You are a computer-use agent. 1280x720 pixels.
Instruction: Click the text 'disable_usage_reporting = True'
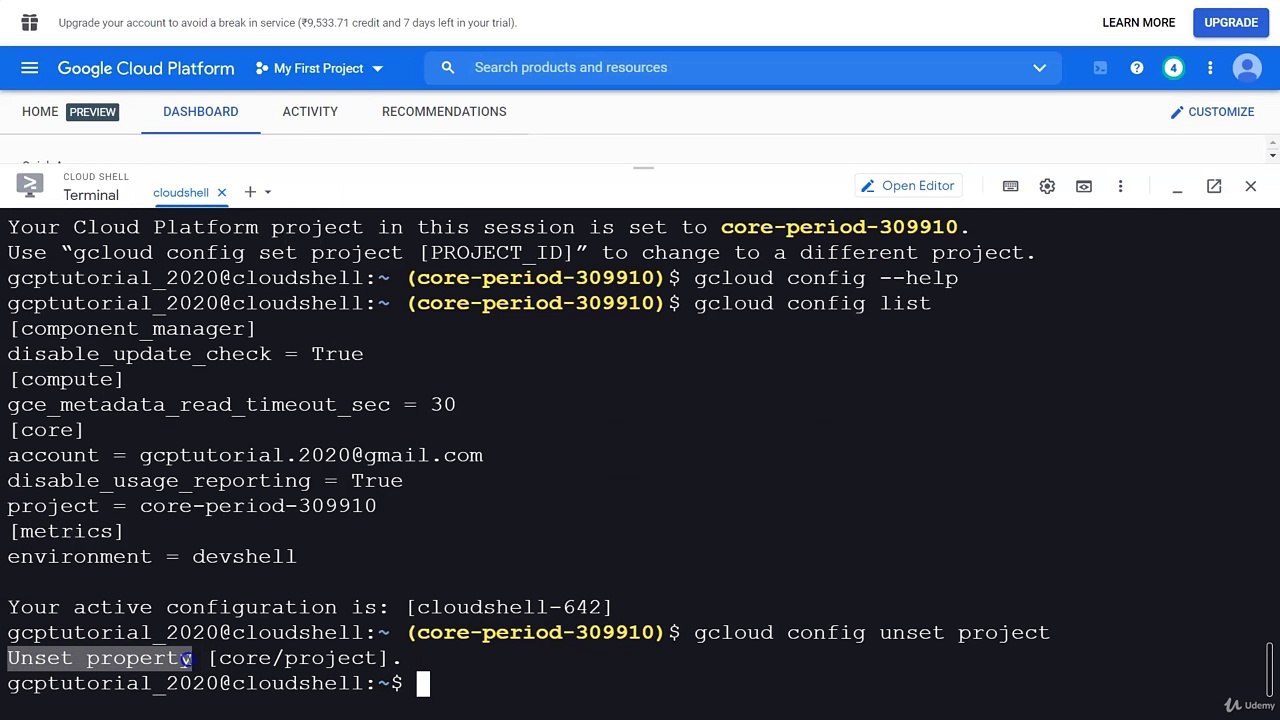pos(205,480)
